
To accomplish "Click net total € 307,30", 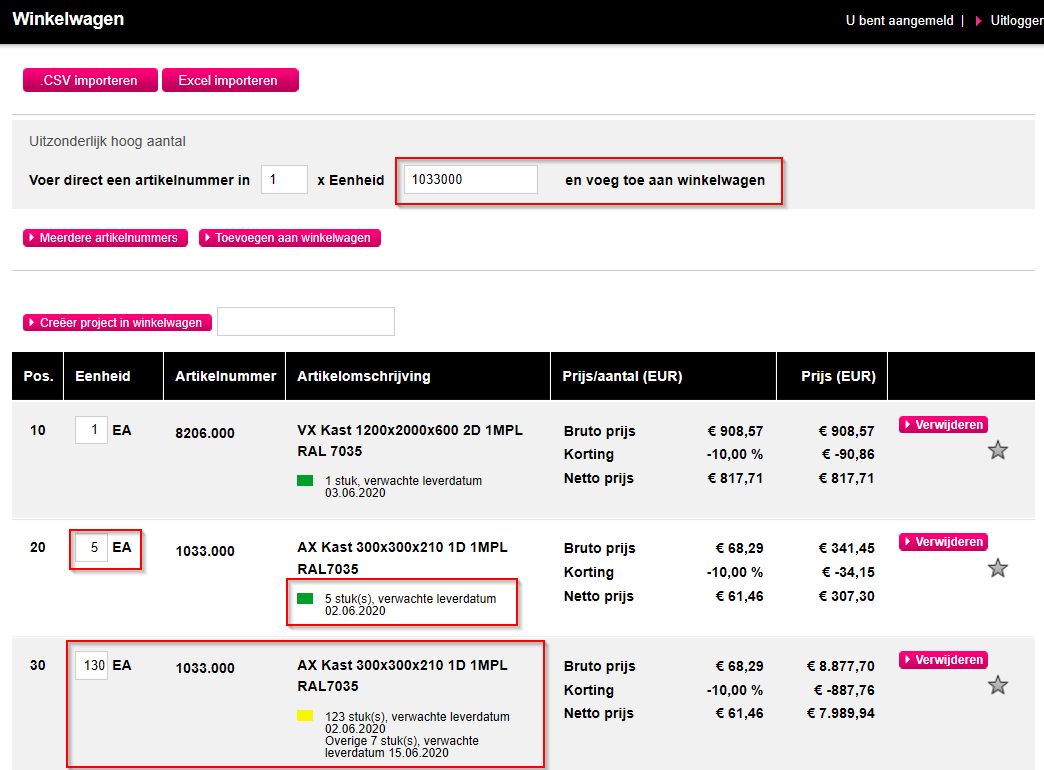I will (846, 596).
